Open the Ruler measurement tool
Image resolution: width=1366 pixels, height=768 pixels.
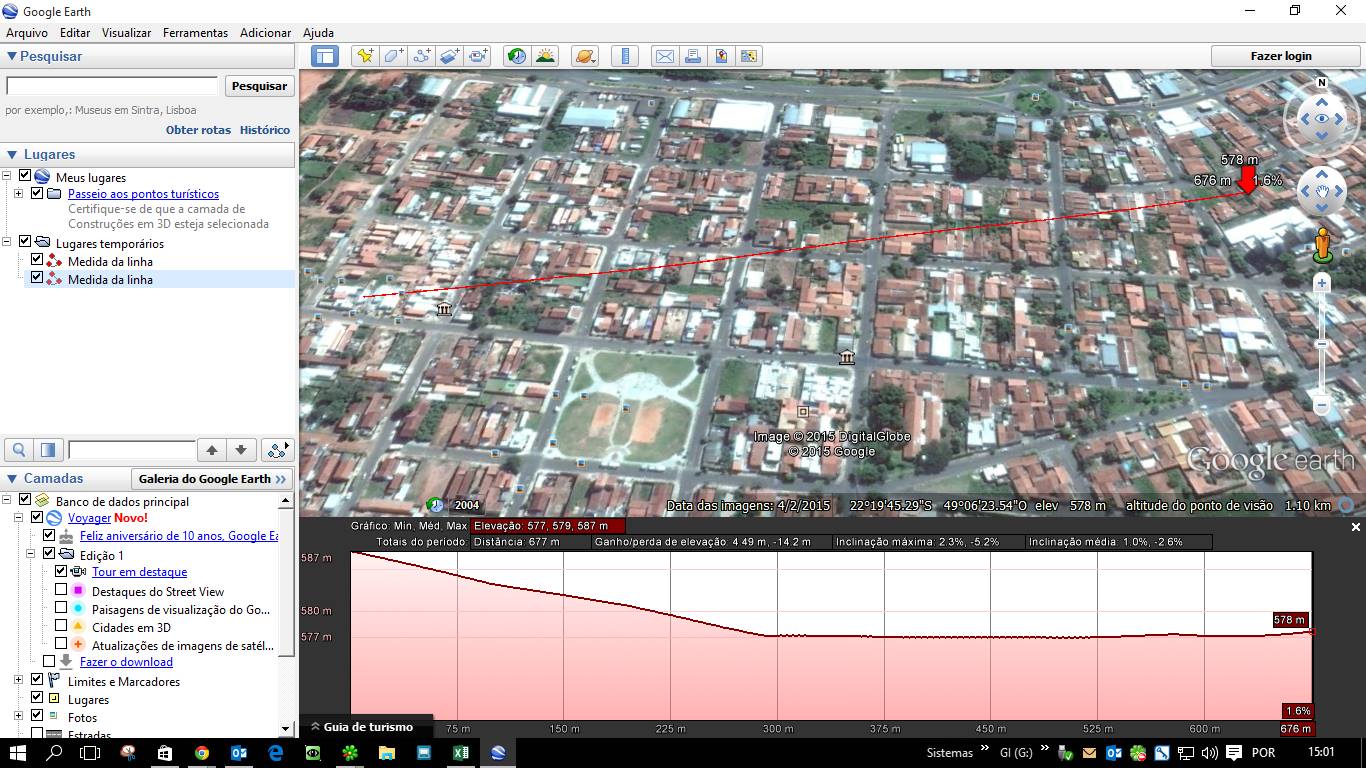click(625, 56)
